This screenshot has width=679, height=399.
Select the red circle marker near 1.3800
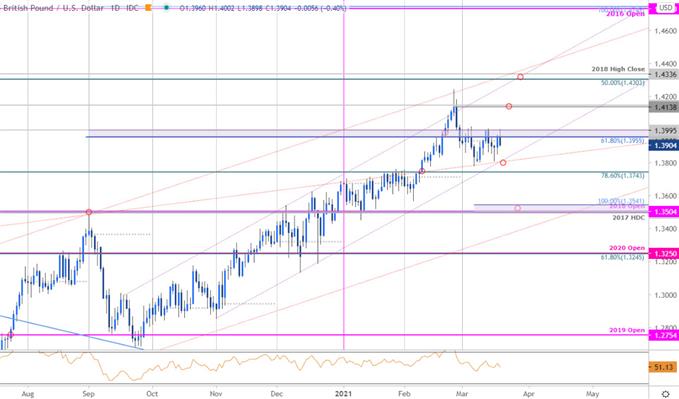503,162
